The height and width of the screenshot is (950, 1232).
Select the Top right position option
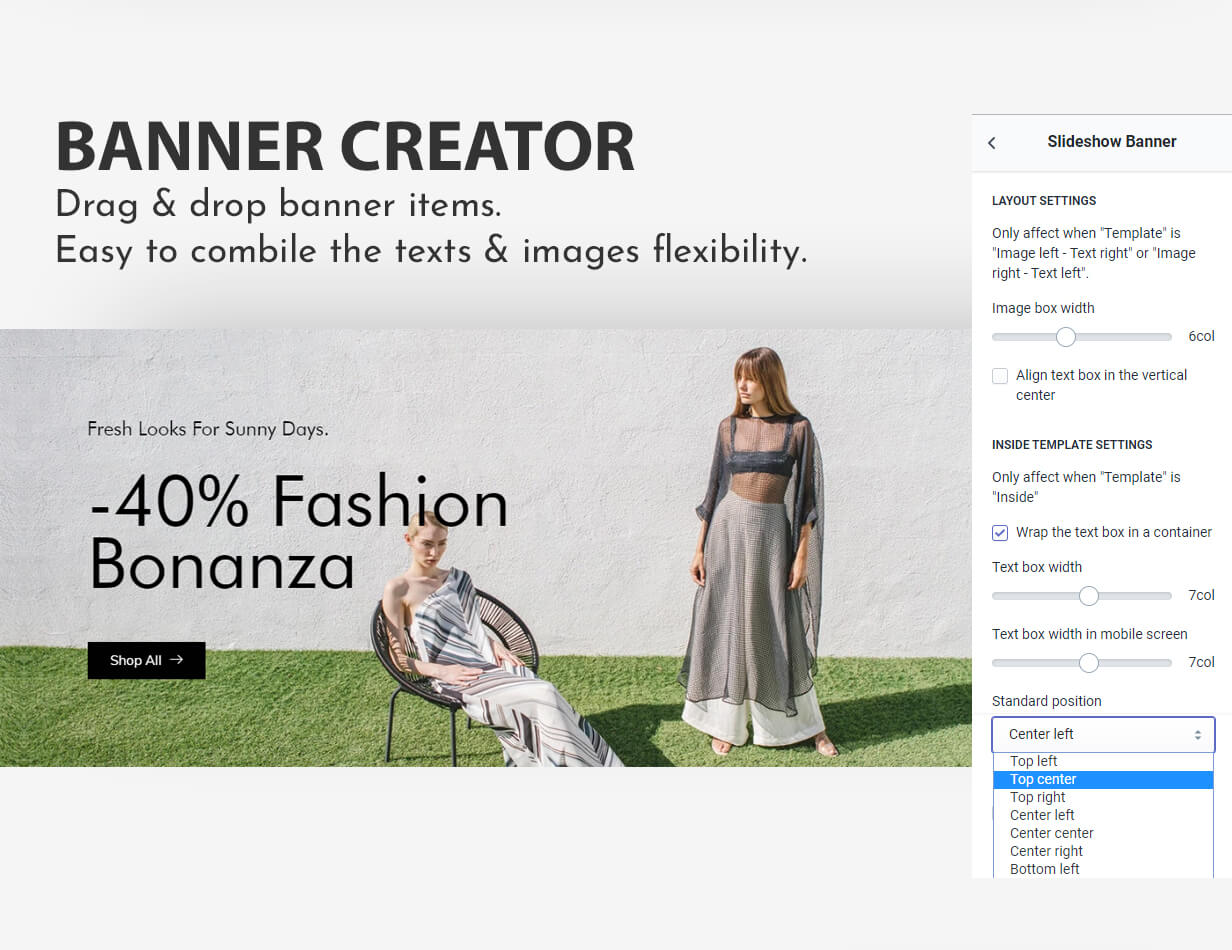1038,797
